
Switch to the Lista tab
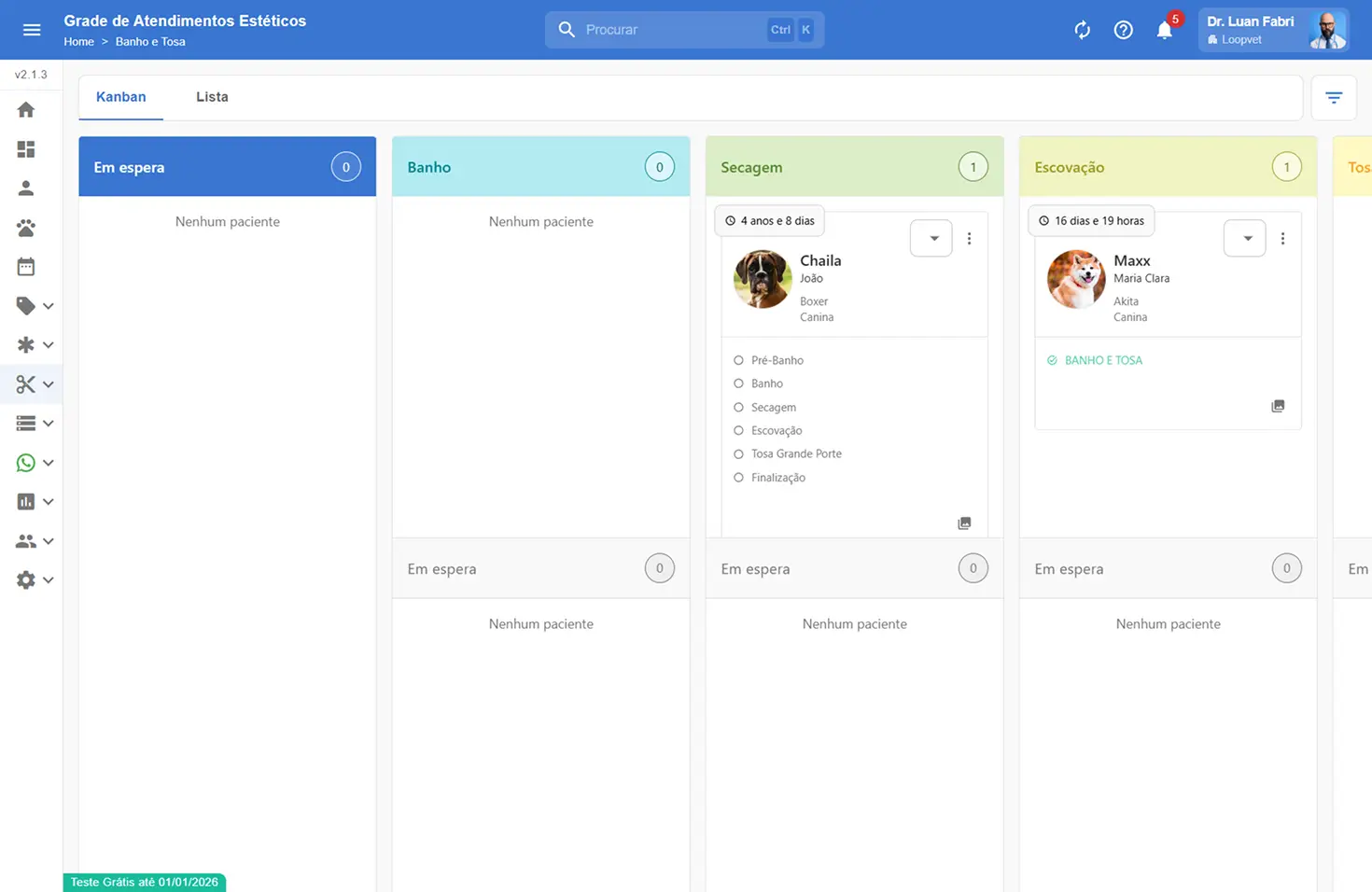tap(212, 97)
